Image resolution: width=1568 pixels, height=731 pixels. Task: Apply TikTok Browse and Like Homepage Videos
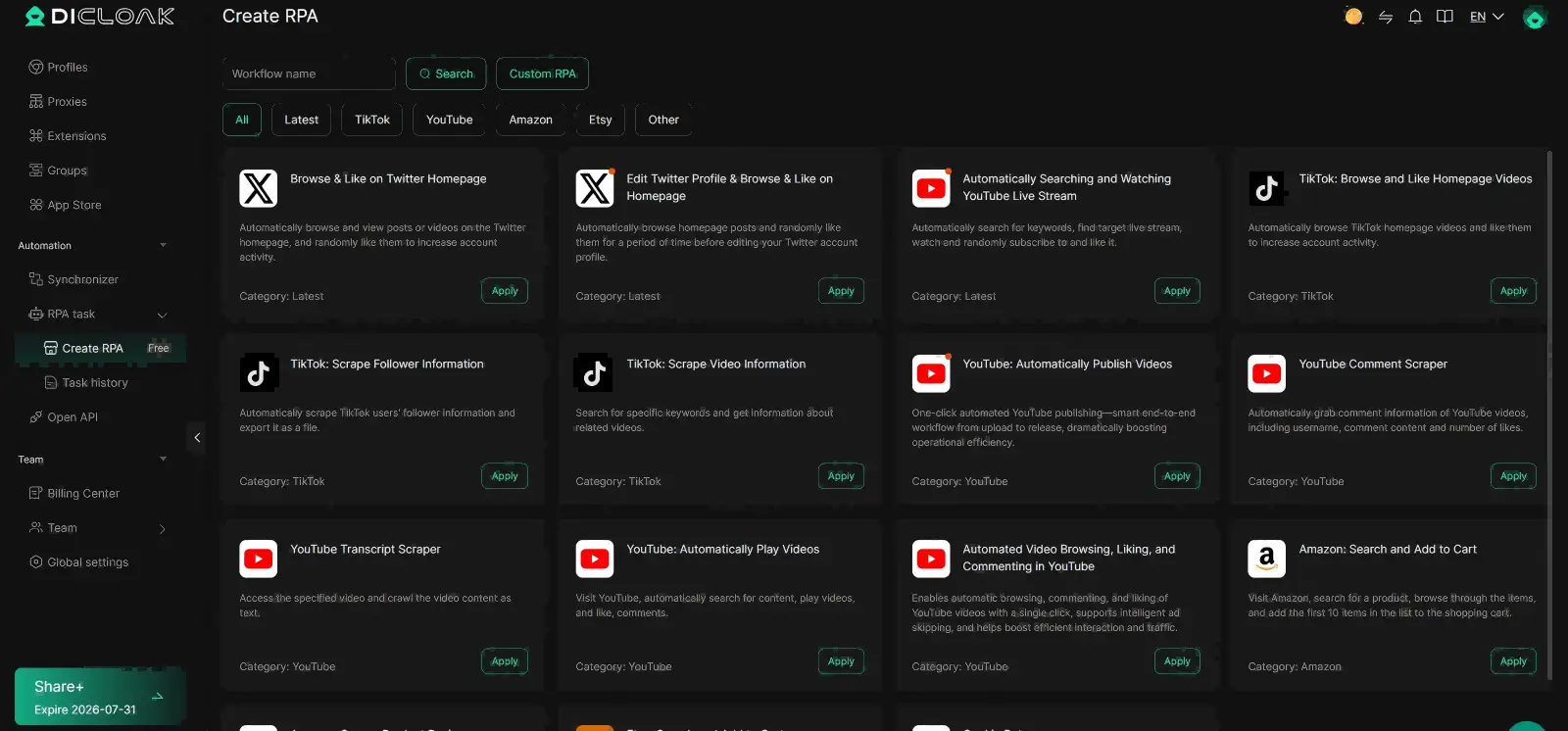pyautogui.click(x=1513, y=291)
